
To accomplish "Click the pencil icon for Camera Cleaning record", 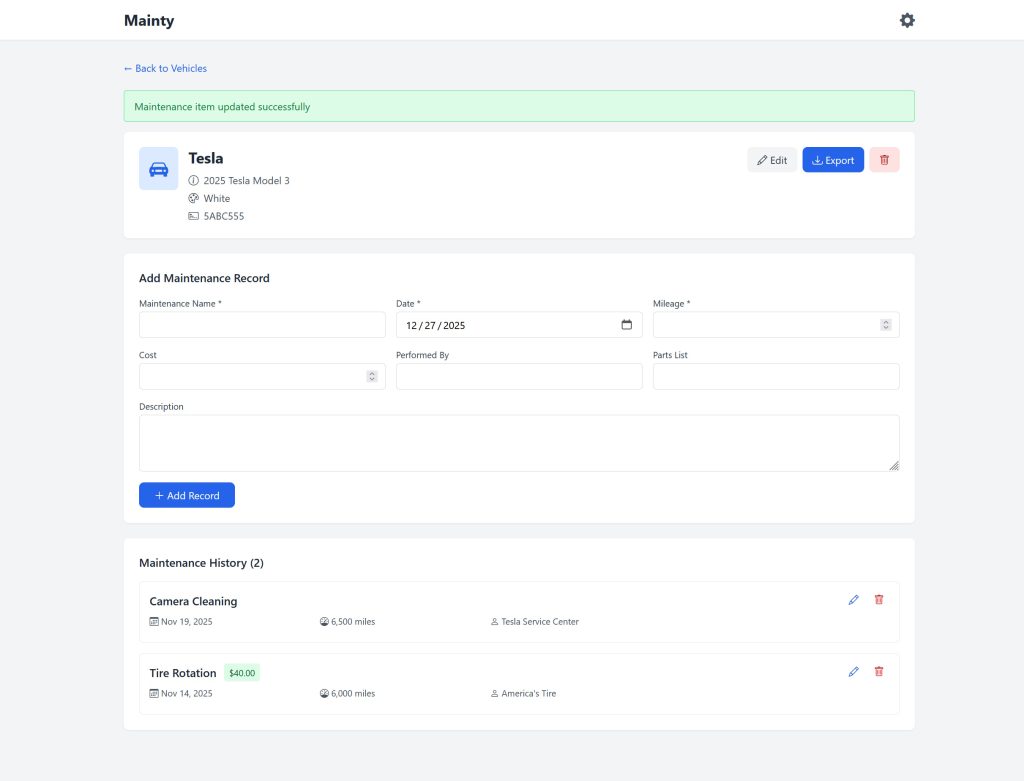I will 853,599.
